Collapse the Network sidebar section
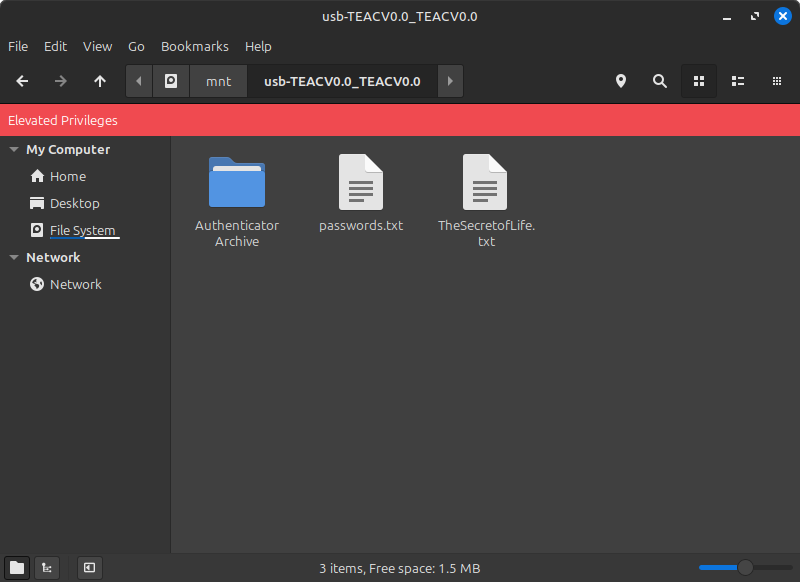This screenshot has height=582, width=800. tap(14, 257)
